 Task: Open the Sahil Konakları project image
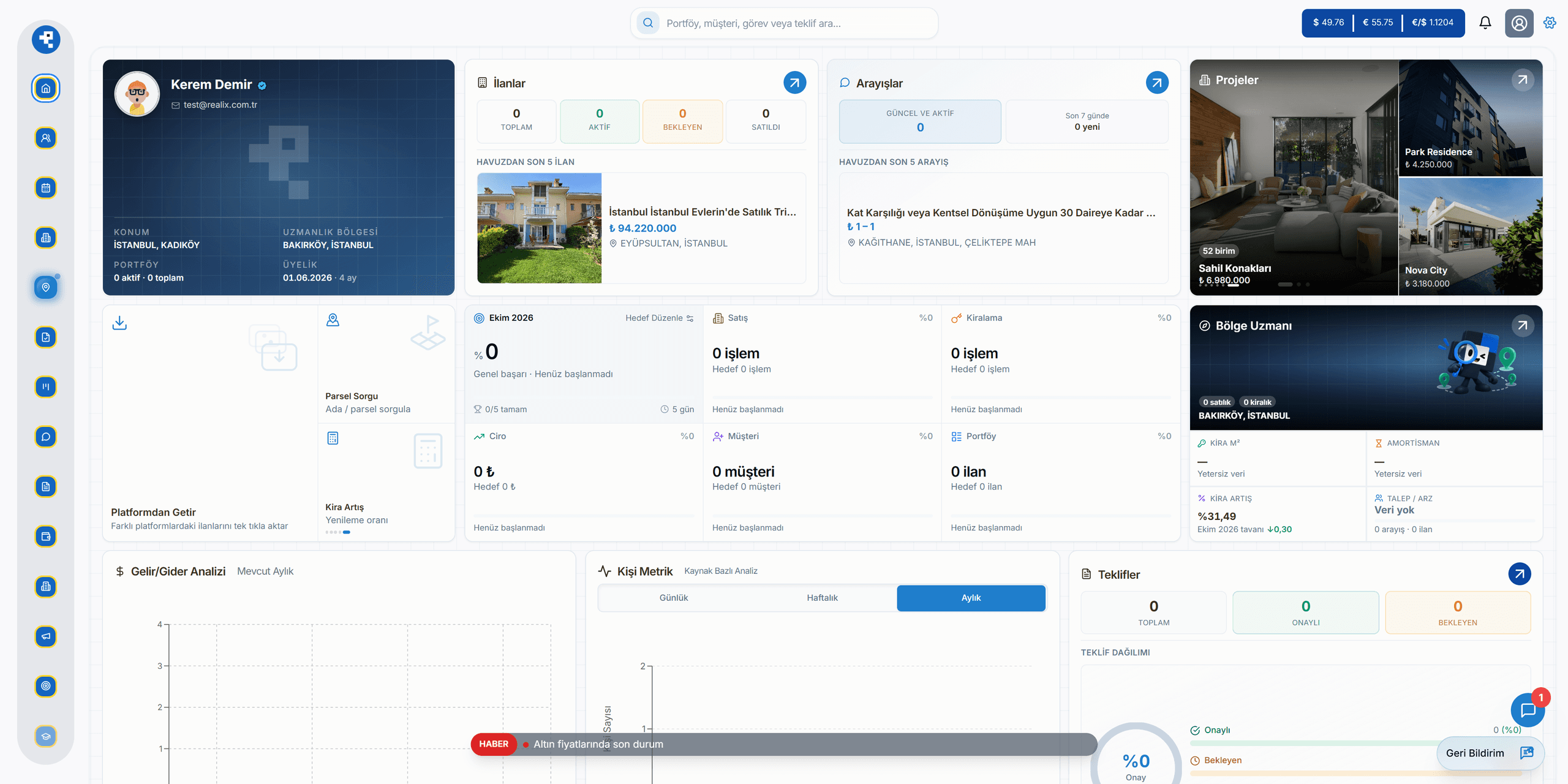[1294, 178]
